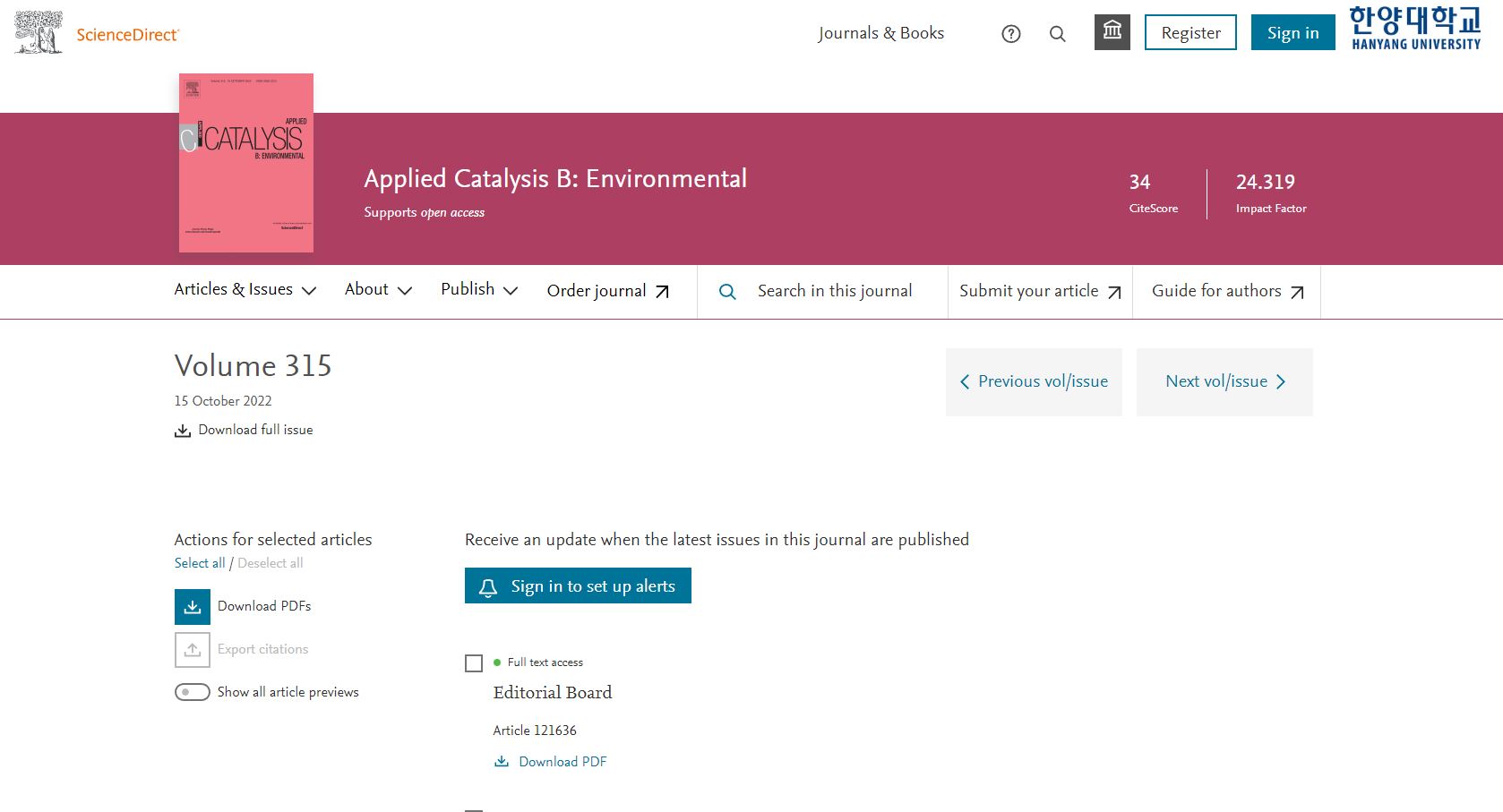Click the Download PDFs icon button
Screen dimensions: 1503x812
[193, 607]
